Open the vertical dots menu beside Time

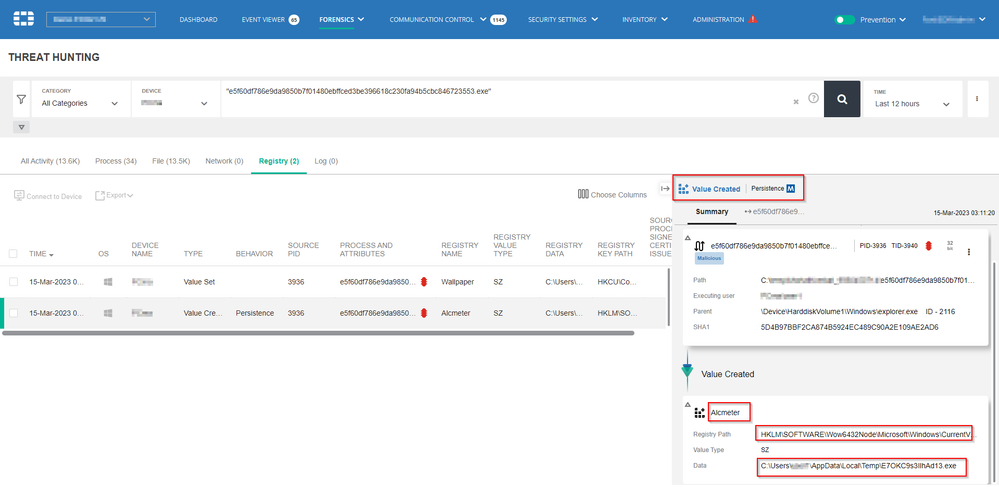(977, 99)
